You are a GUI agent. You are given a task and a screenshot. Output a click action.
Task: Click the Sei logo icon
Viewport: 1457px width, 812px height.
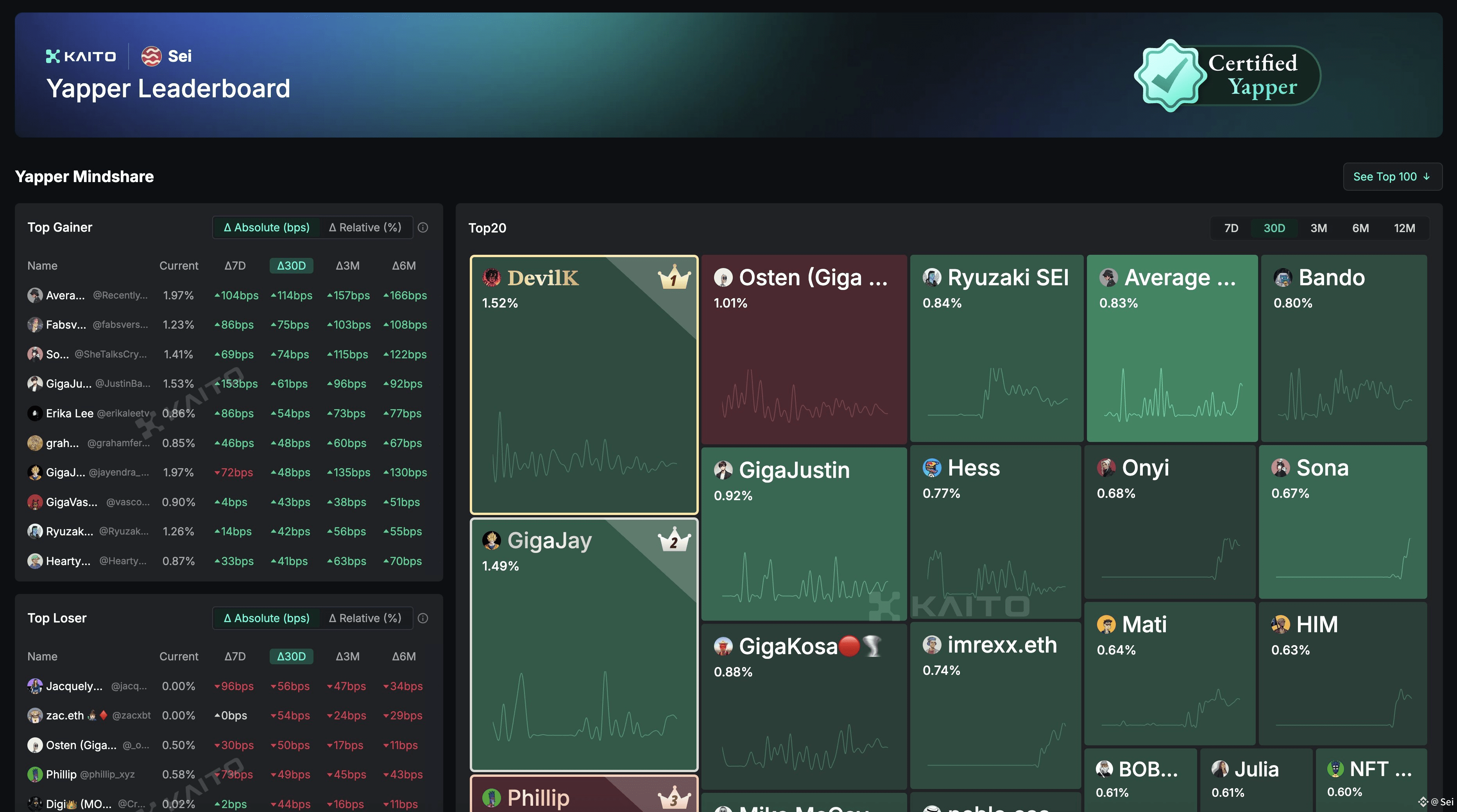[151, 56]
